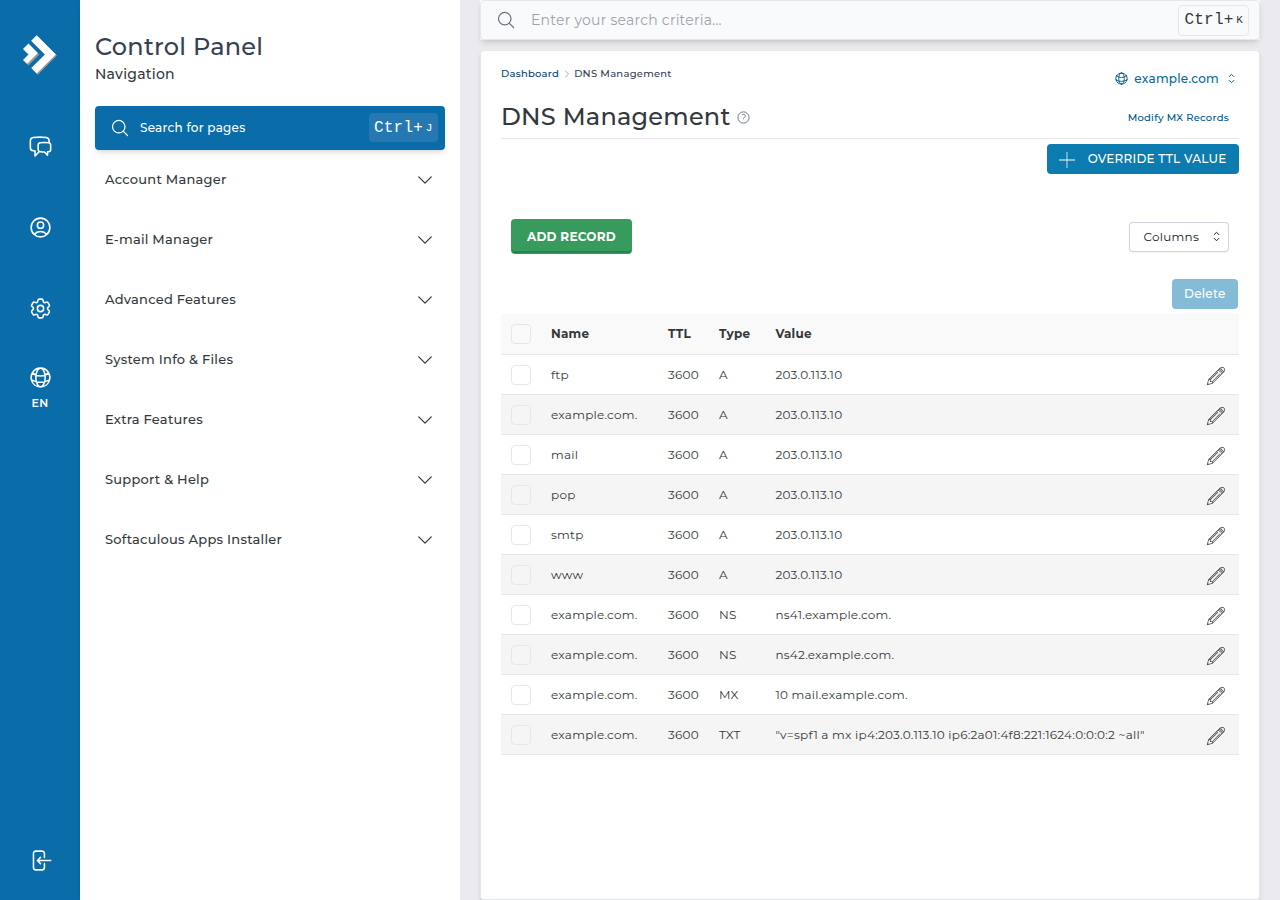This screenshot has height=900, width=1280.
Task: Open the settings gear icon in sidebar
Action: click(x=40, y=308)
